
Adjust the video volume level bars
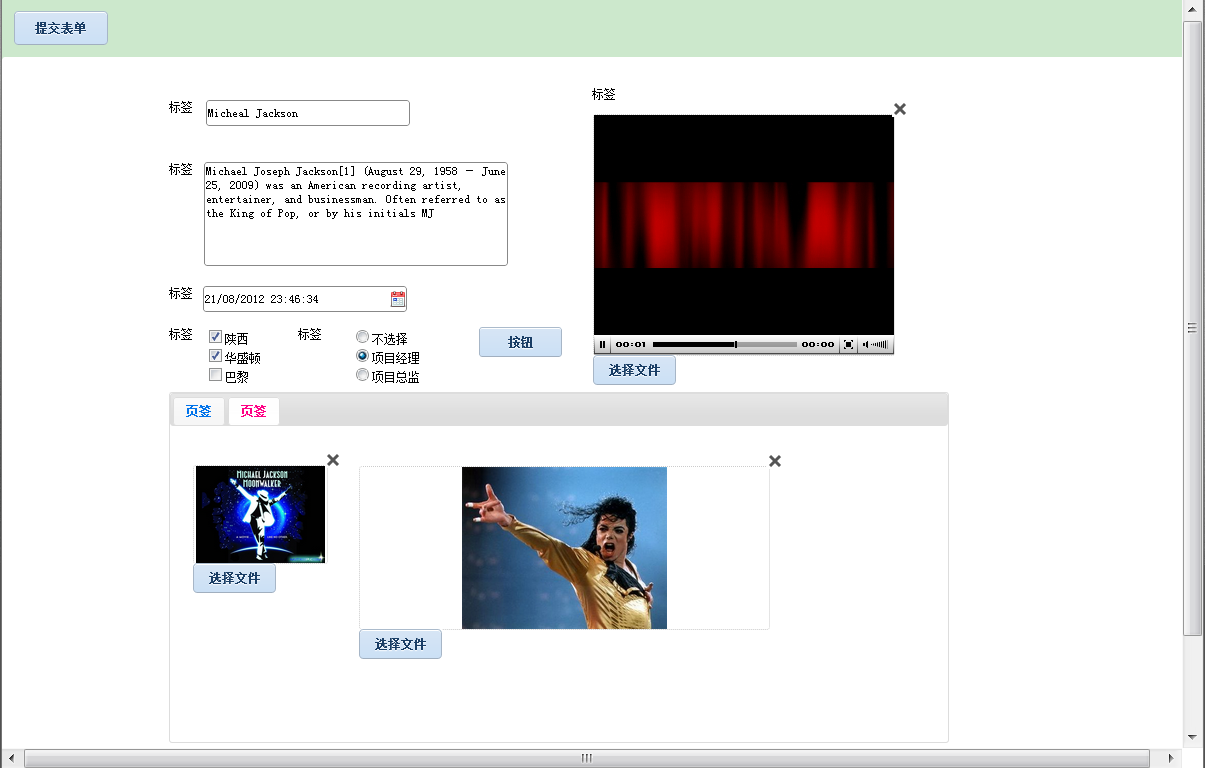pos(878,345)
